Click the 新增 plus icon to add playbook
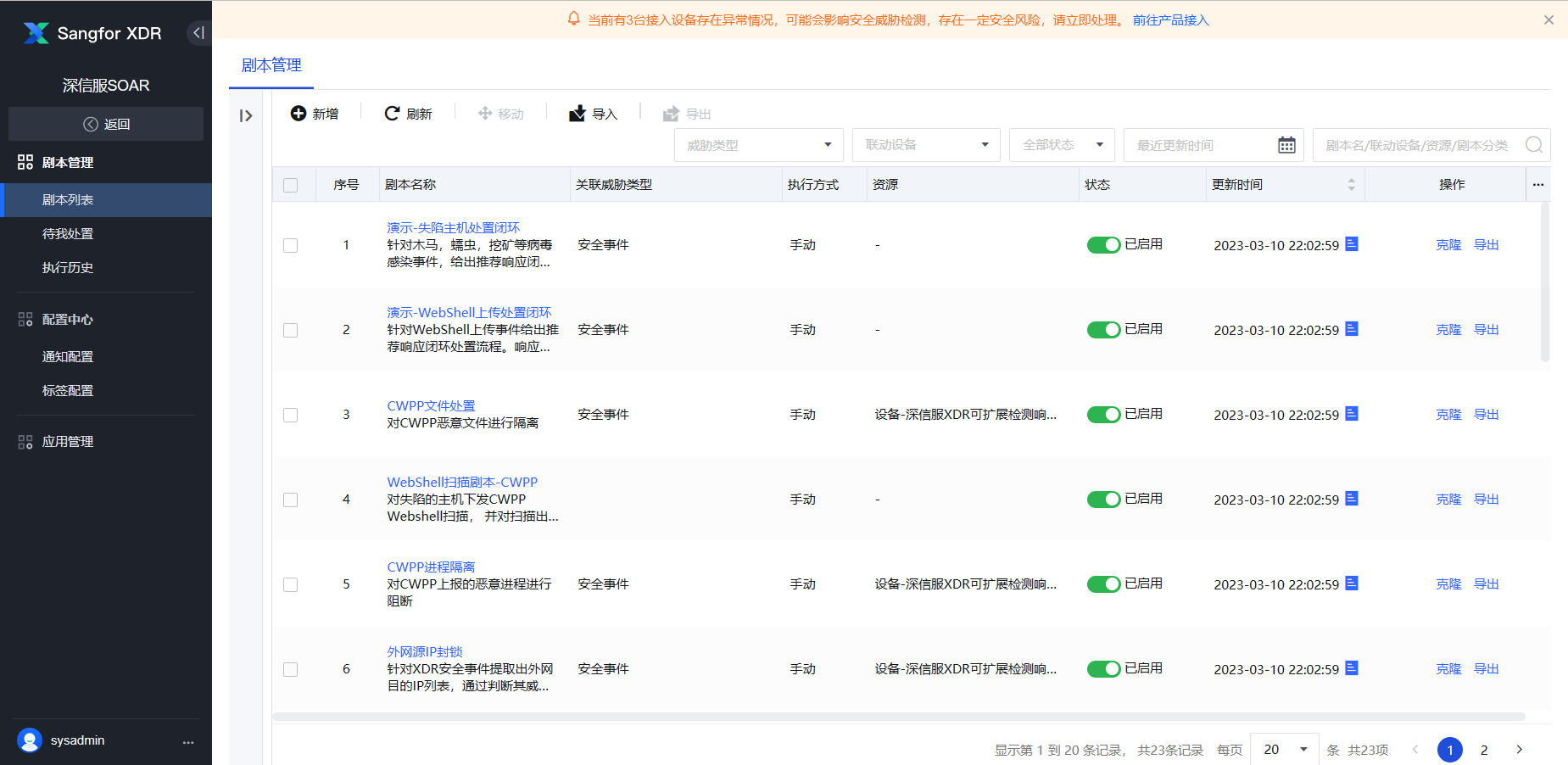Image resolution: width=1568 pixels, height=765 pixels. (299, 113)
